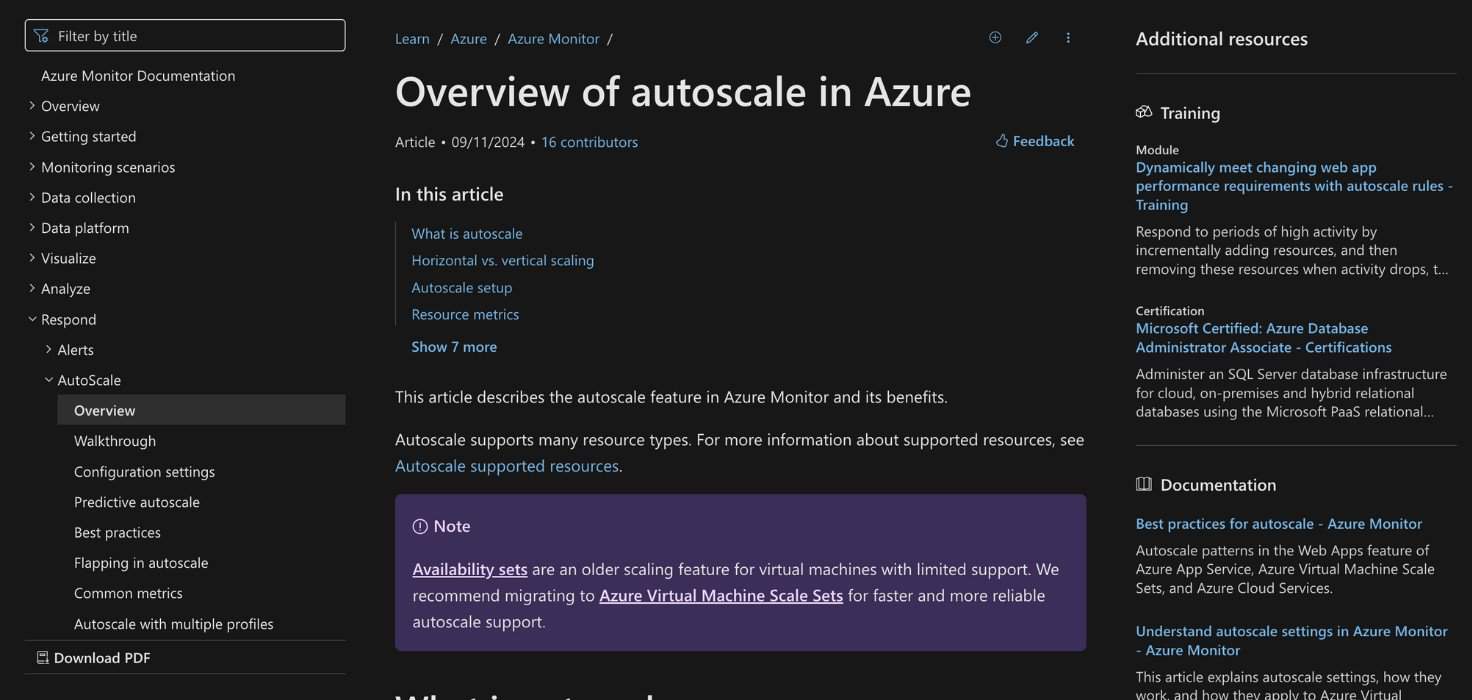Click the filter icon in search box
This screenshot has width=1472, height=700.
(x=41, y=36)
